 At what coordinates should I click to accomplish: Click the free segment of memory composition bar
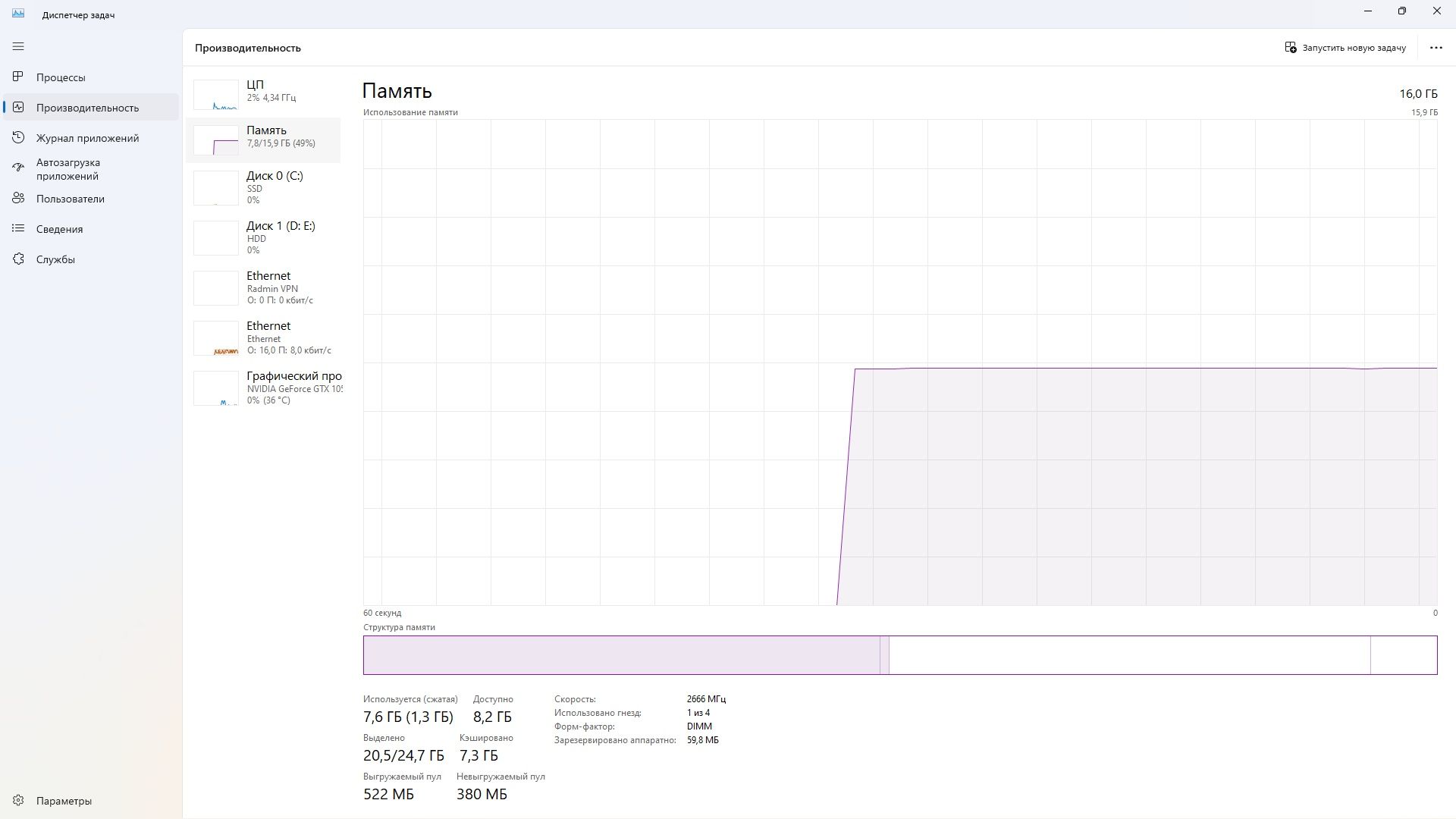1404,655
